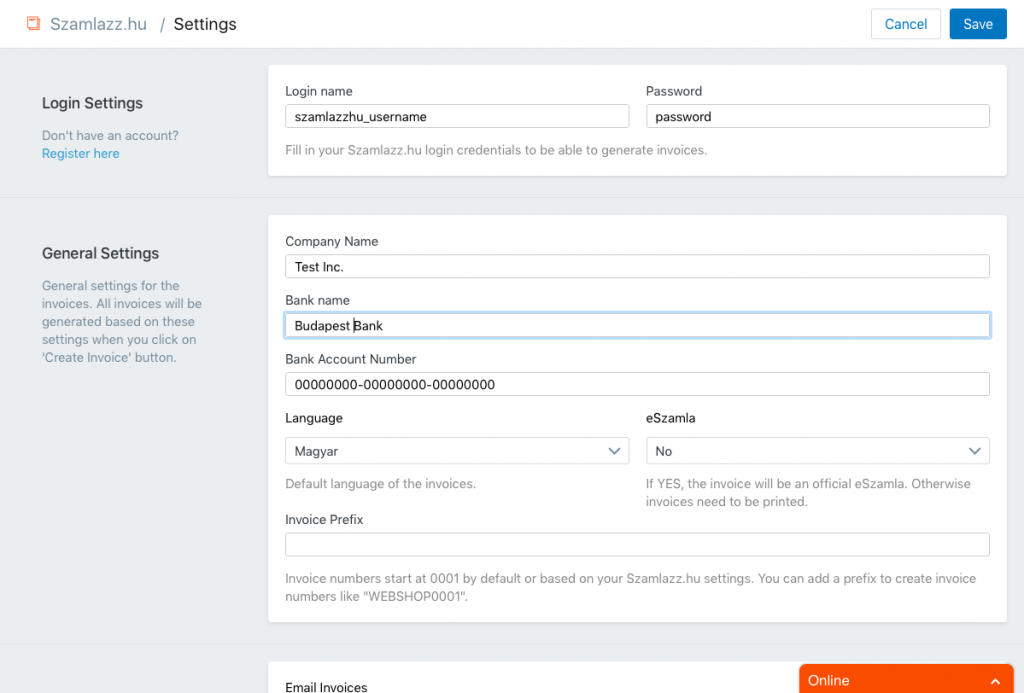The height and width of the screenshot is (693, 1024).
Task: Click the General Settings heading
Action: point(100,253)
